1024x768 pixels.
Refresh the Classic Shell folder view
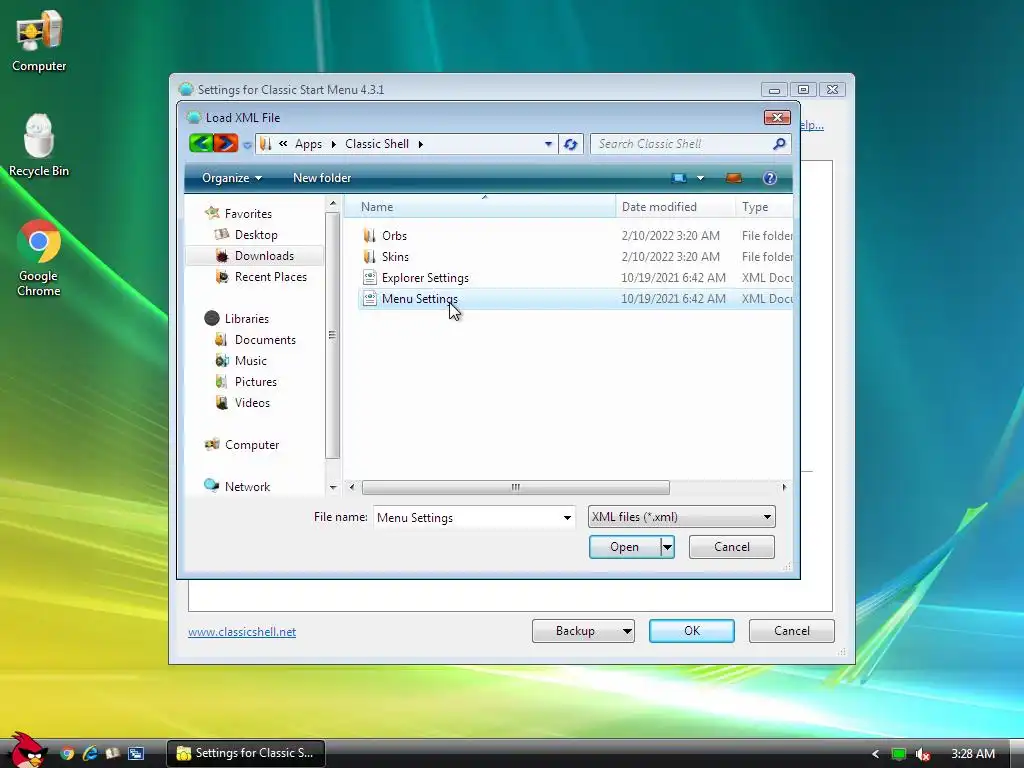tap(571, 144)
